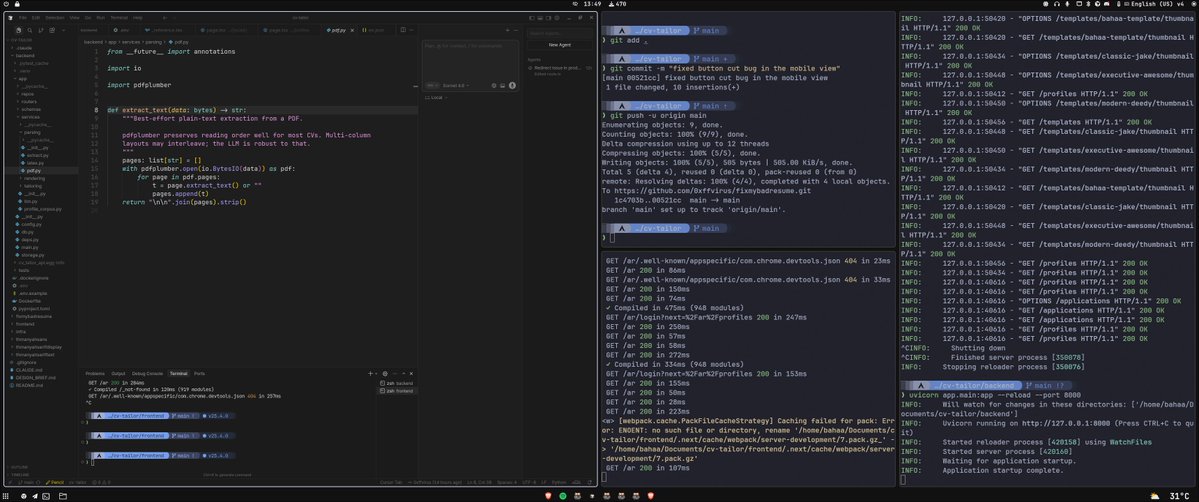1199x502 pixels.
Task: Click the Brave icon at center of taskbar
Action: click(548, 496)
